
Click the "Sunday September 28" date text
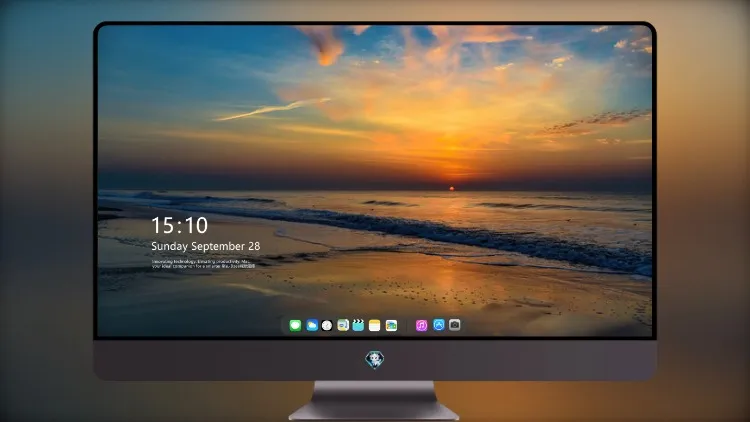click(206, 246)
